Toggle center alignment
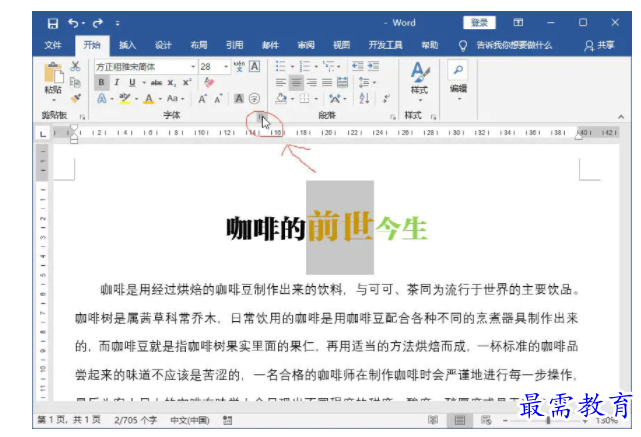 click(x=296, y=83)
